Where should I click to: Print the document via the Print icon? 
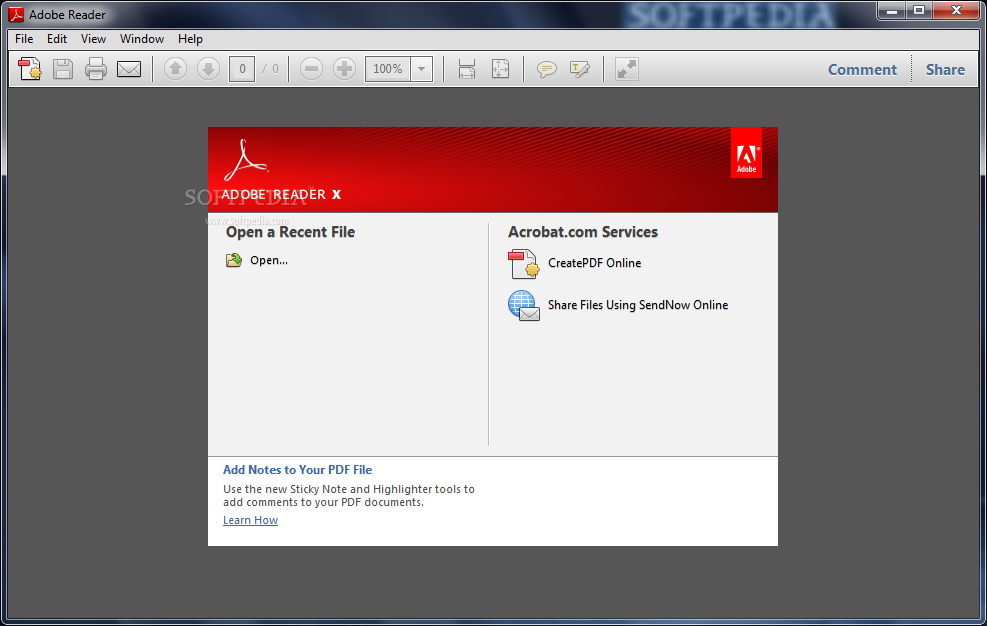pos(95,68)
